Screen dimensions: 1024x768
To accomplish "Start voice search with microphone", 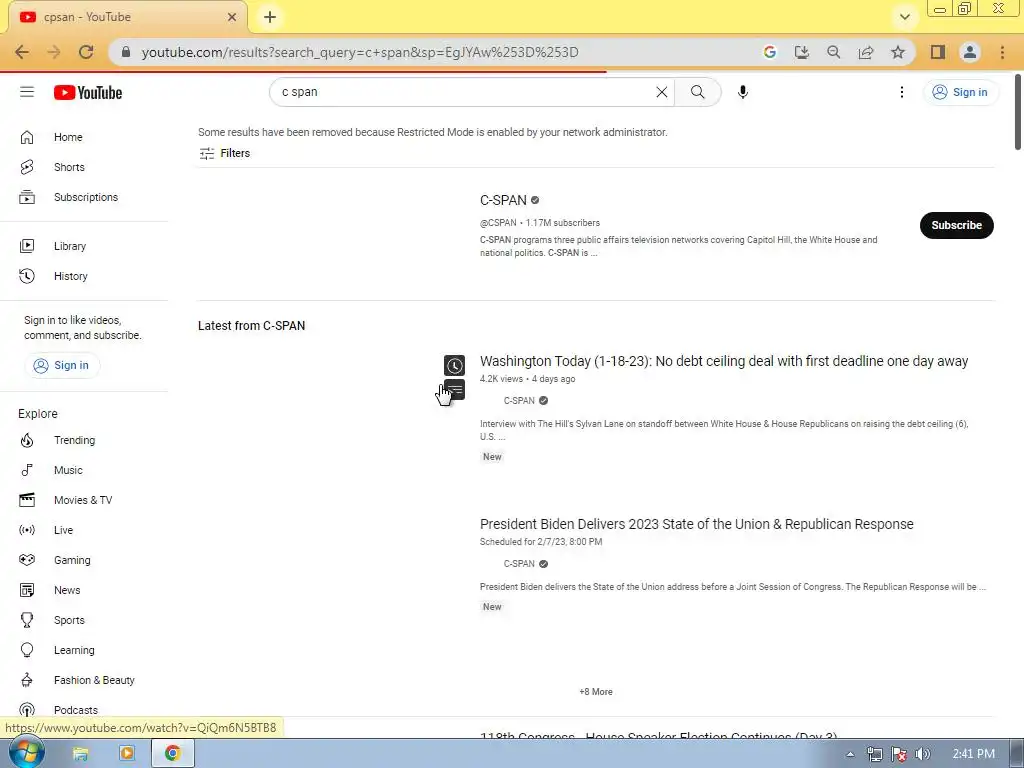I will click(x=743, y=92).
